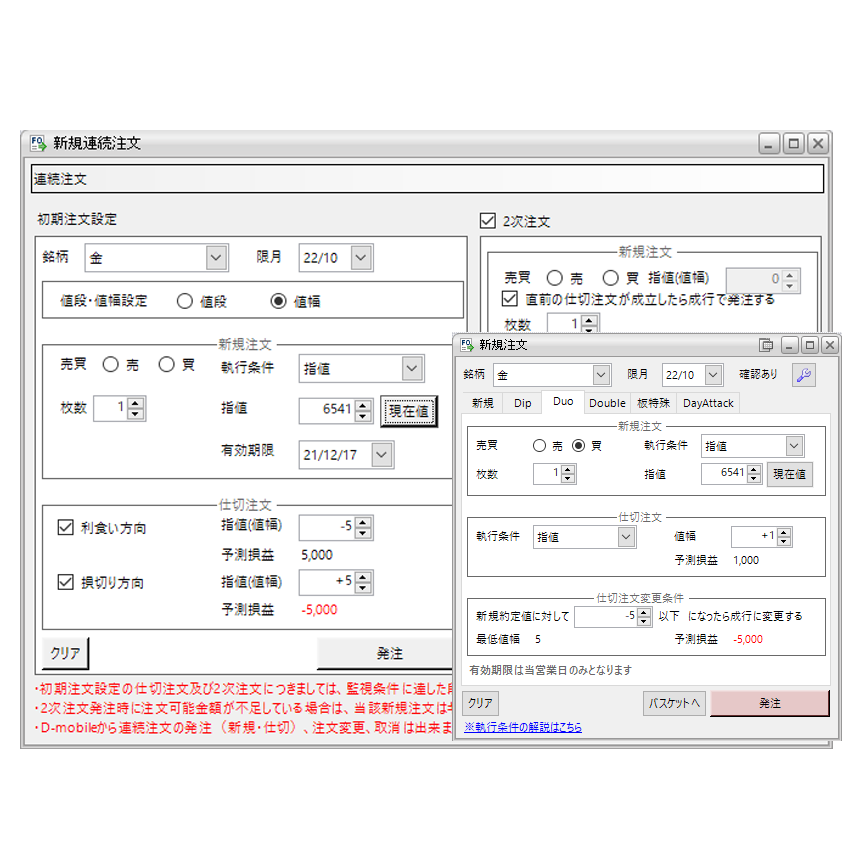Switch to the Double tab

click(x=607, y=403)
